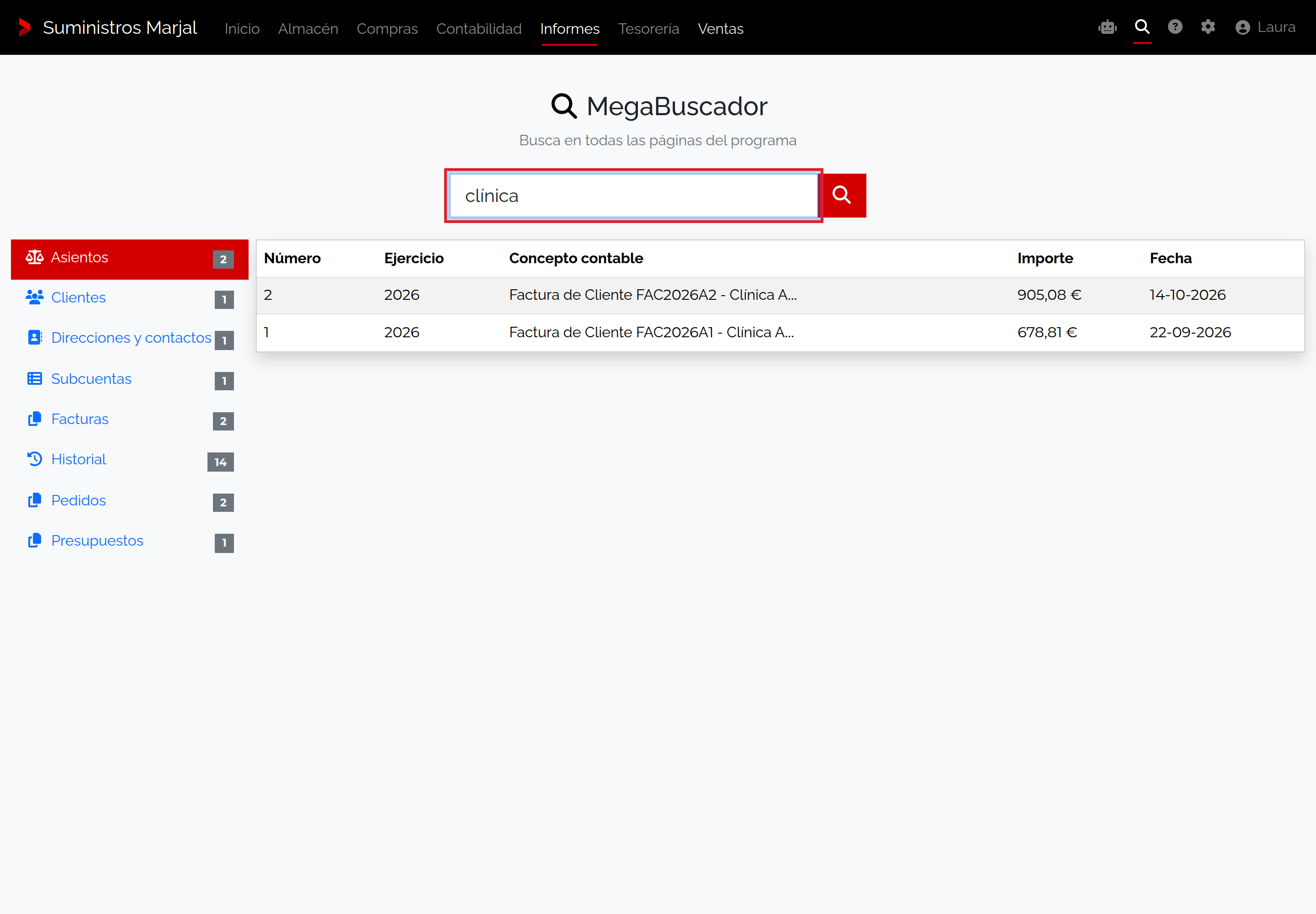Open the robot assistant icon in navbar
The image size is (1316, 914).
pyautogui.click(x=1108, y=27)
